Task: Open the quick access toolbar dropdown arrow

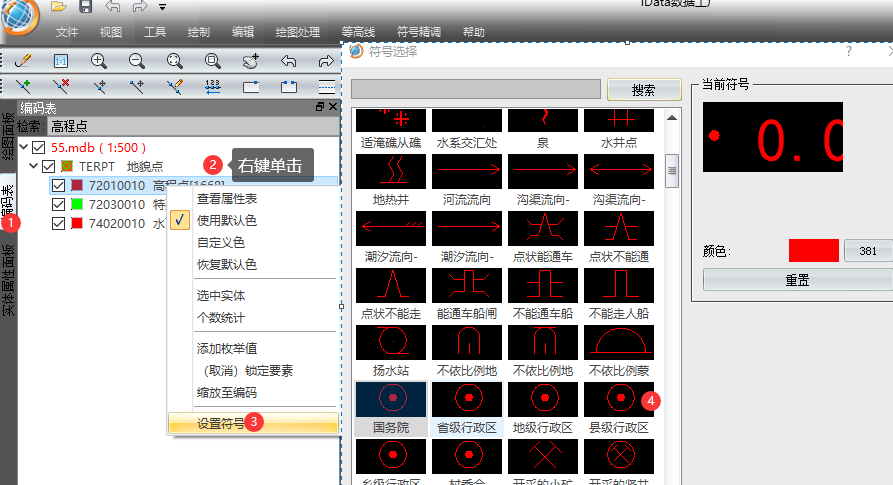Action: point(162,8)
